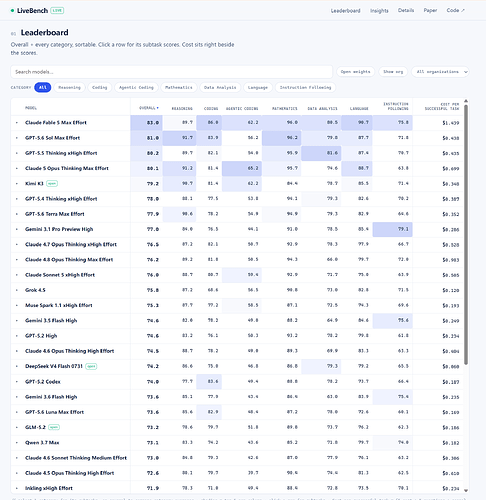Image resolution: width=486 pixels, height=500 pixels.
Task: Filter by the Agentic Coding category
Action: [x=136, y=87]
